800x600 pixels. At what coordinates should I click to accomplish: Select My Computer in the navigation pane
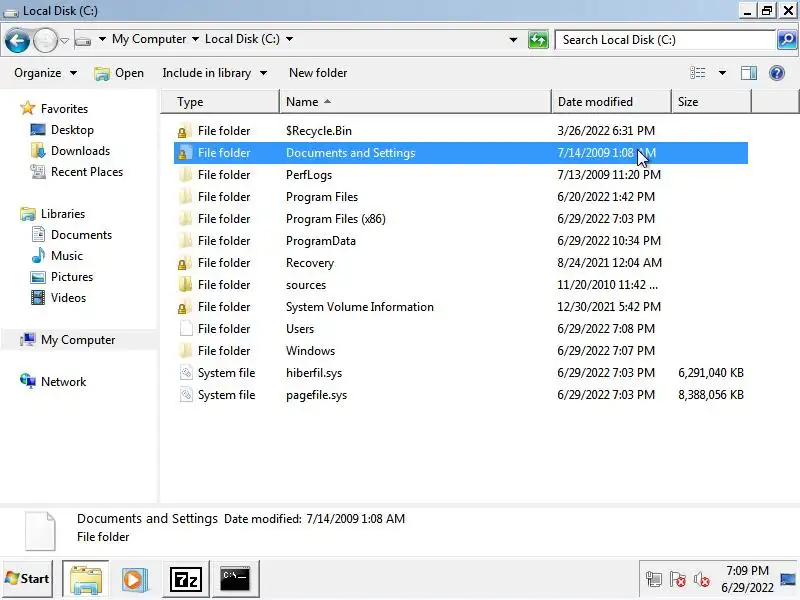78,340
